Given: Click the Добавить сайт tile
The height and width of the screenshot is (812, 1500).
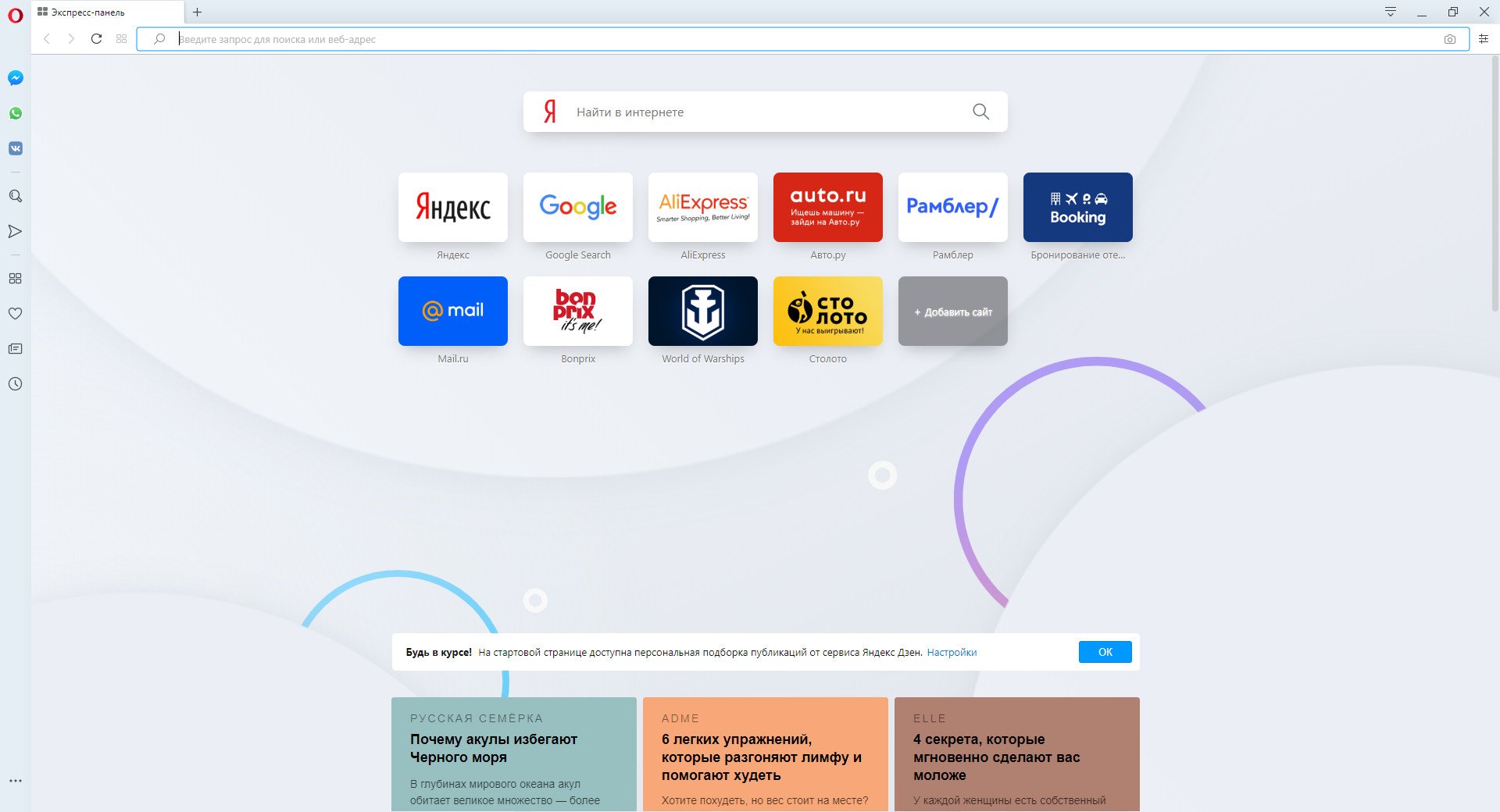Looking at the screenshot, I should point(953,312).
